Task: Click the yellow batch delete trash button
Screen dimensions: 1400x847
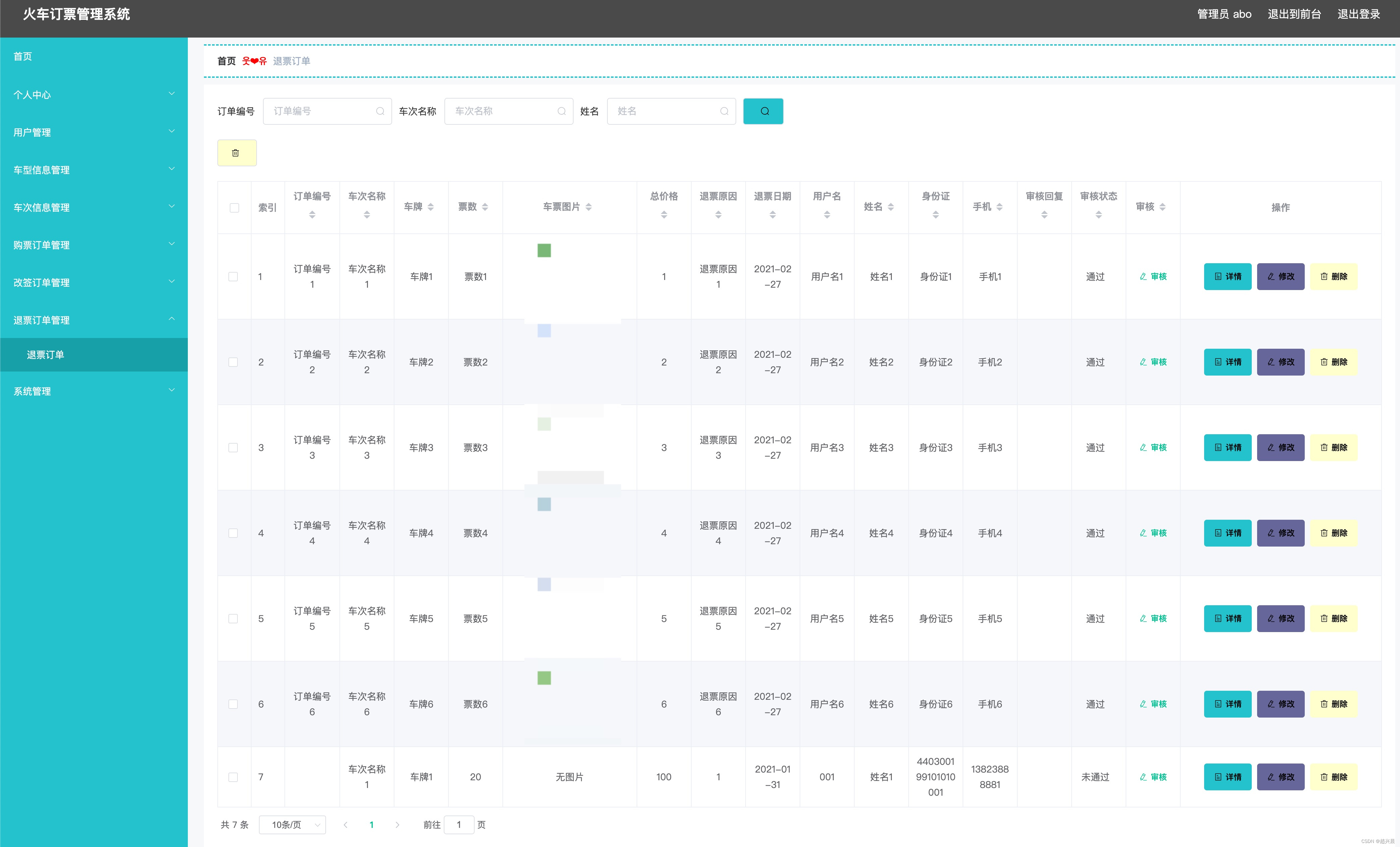Action: [236, 153]
